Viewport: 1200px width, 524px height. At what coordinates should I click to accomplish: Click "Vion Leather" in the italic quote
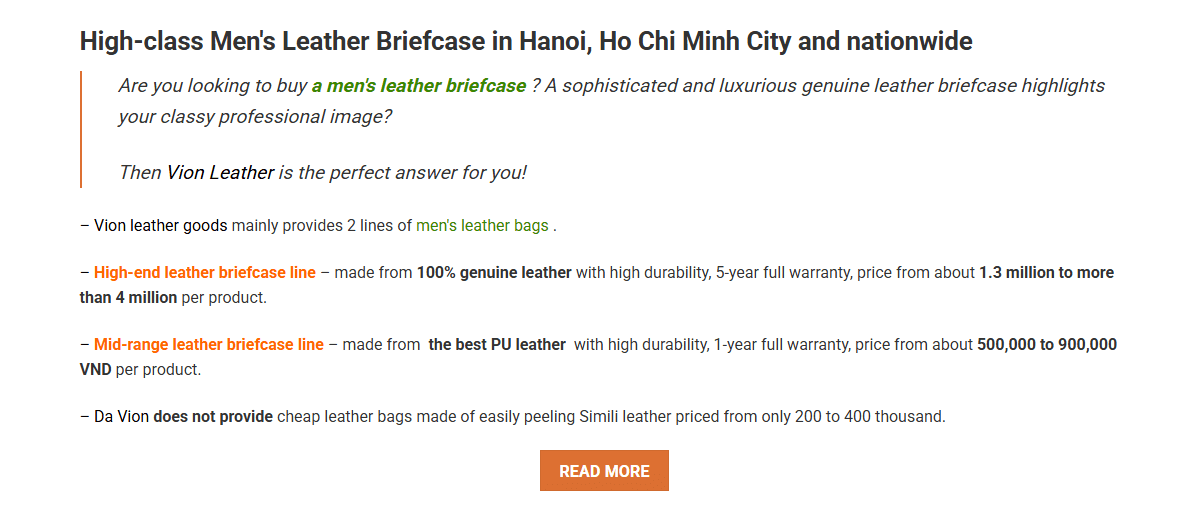[220, 172]
